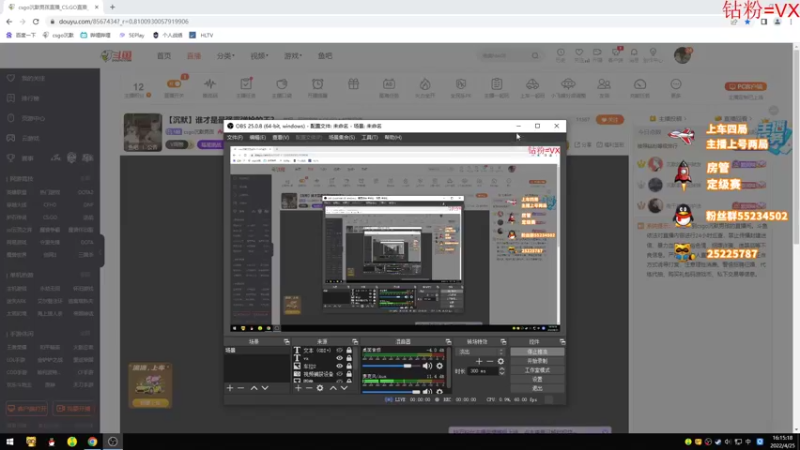Open notification bell icon in Douyu header
The height and width of the screenshot is (450, 800).
[634, 53]
